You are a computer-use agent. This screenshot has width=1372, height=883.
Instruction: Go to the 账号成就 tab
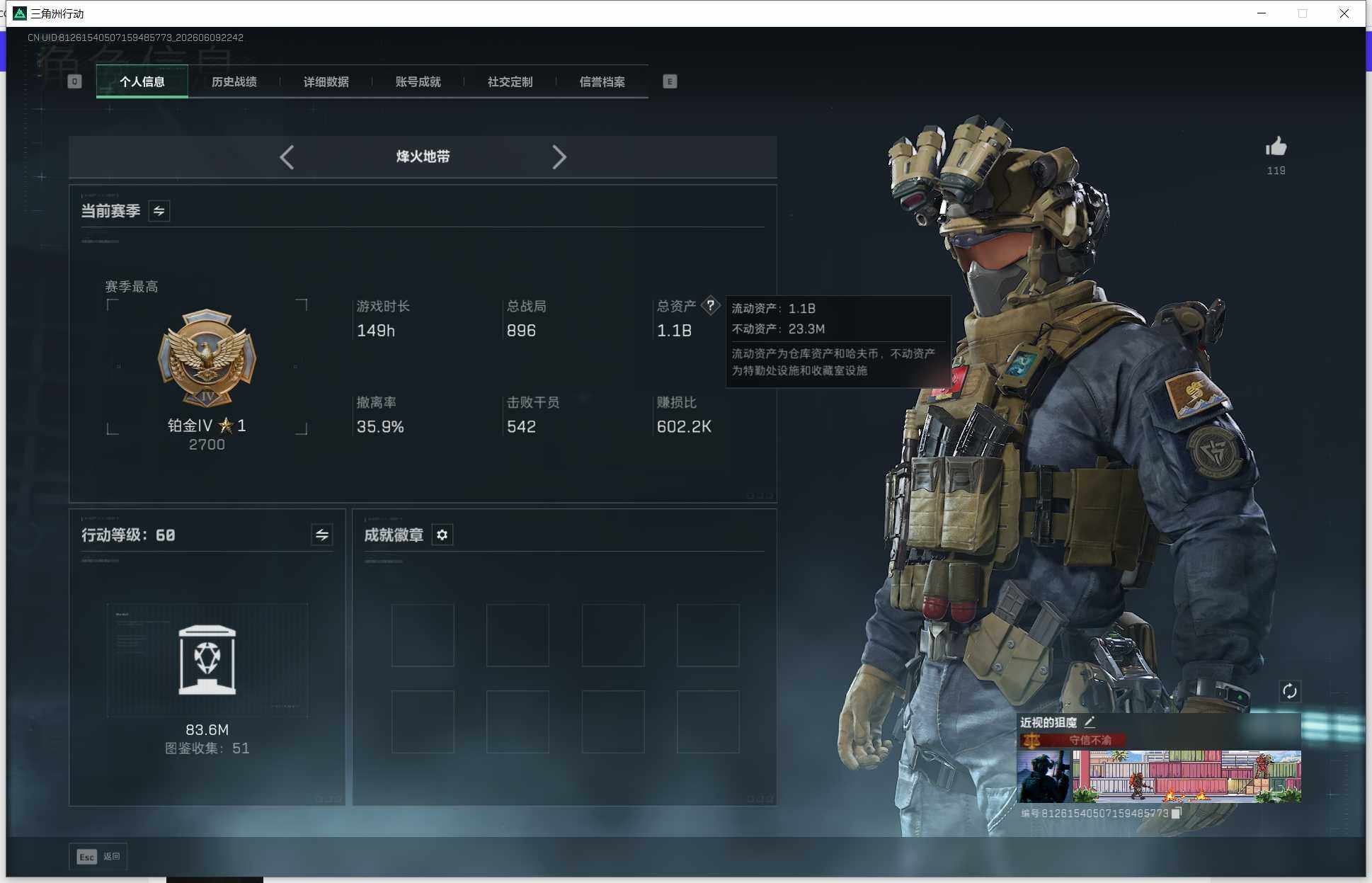pyautogui.click(x=418, y=81)
